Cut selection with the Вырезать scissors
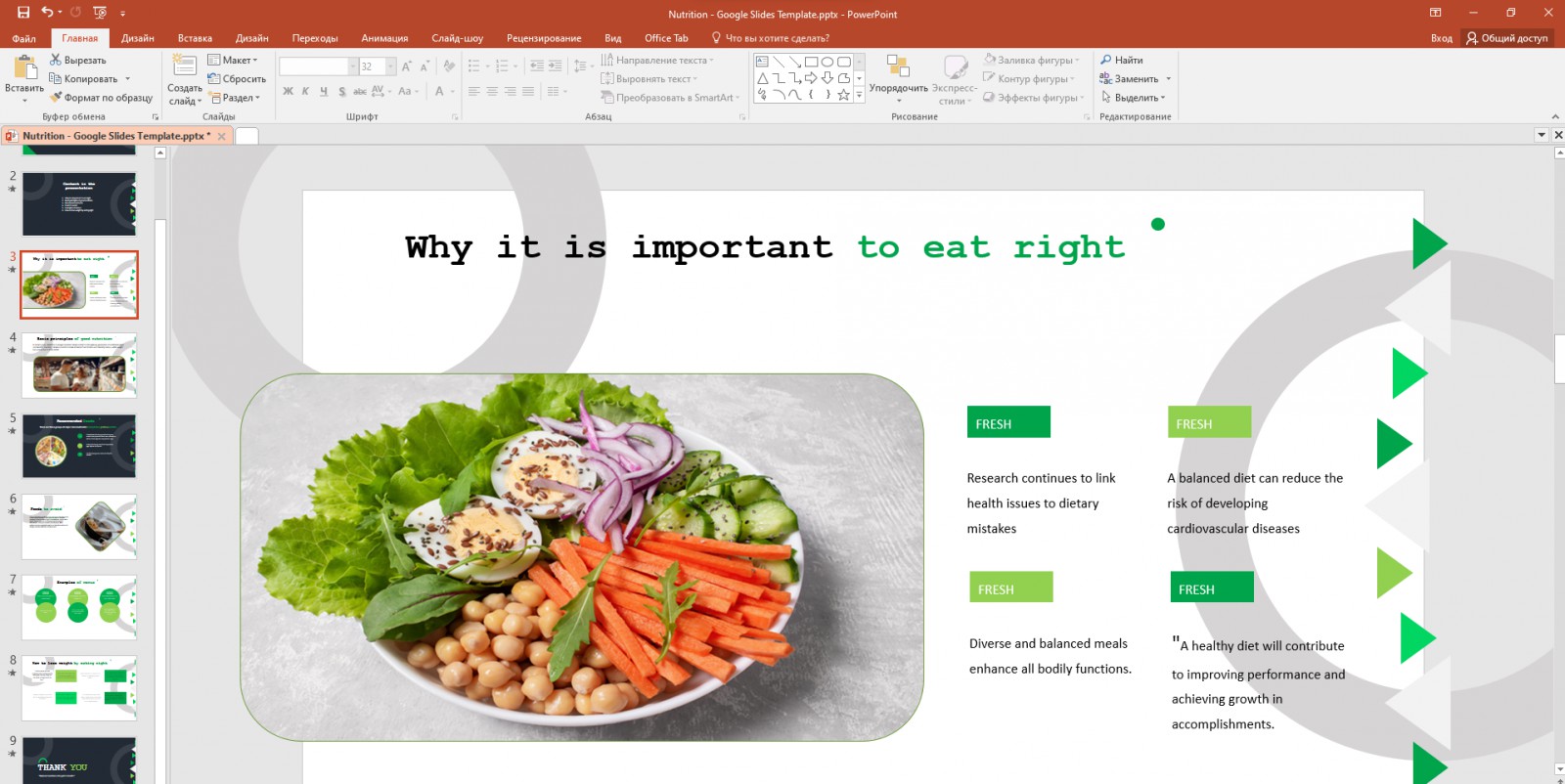Screen dimensions: 1565x784 (x=77, y=61)
